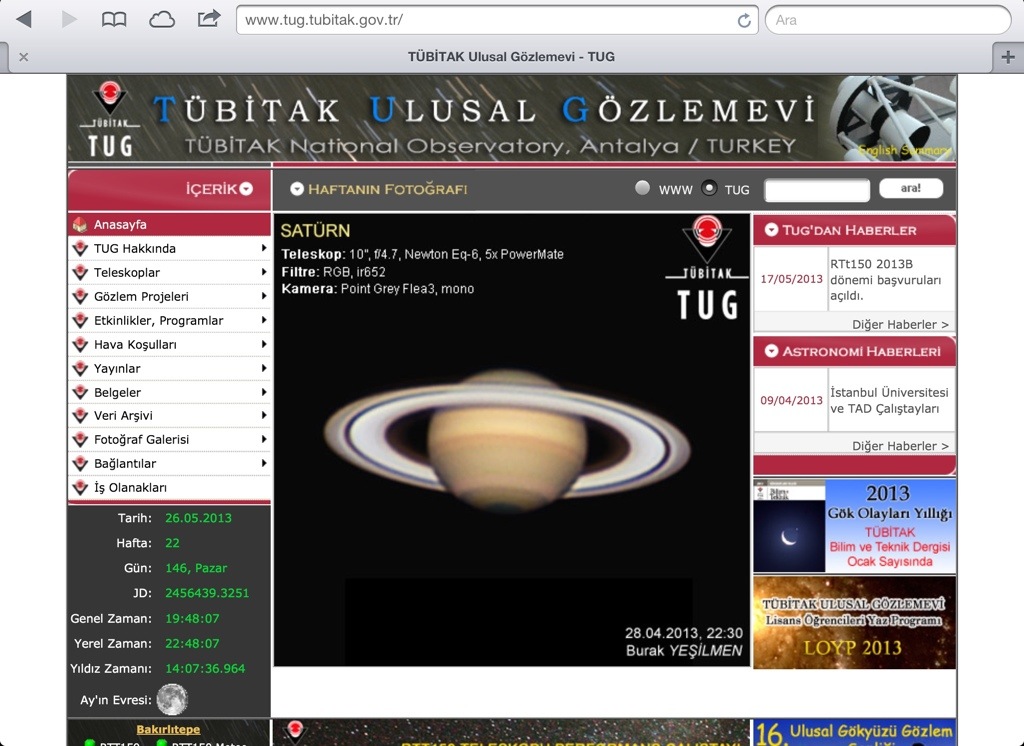1024x746 pixels.
Task: Open the İş Olanakları menu item
Action: [x=130, y=488]
